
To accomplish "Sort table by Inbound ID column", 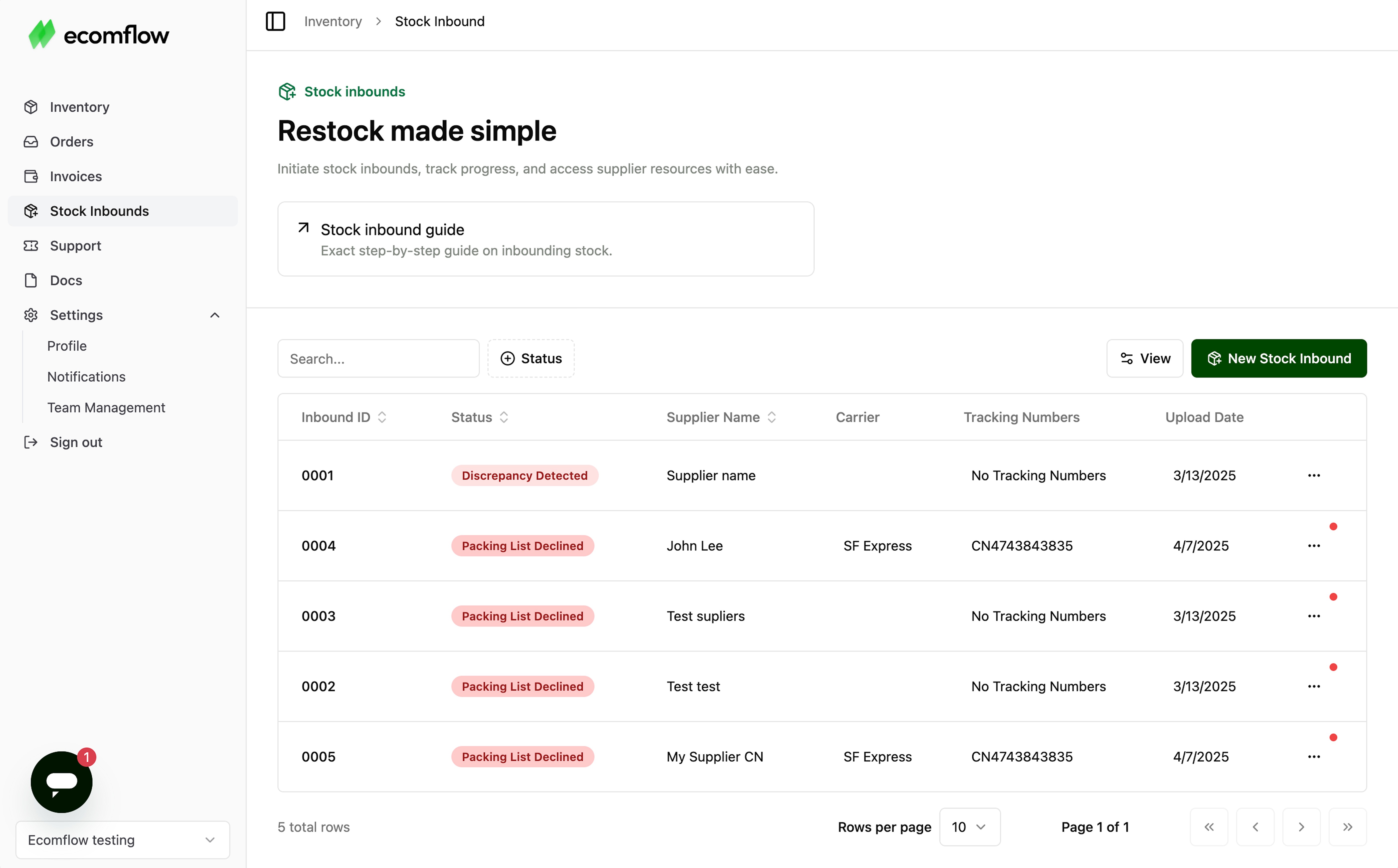I will point(343,417).
